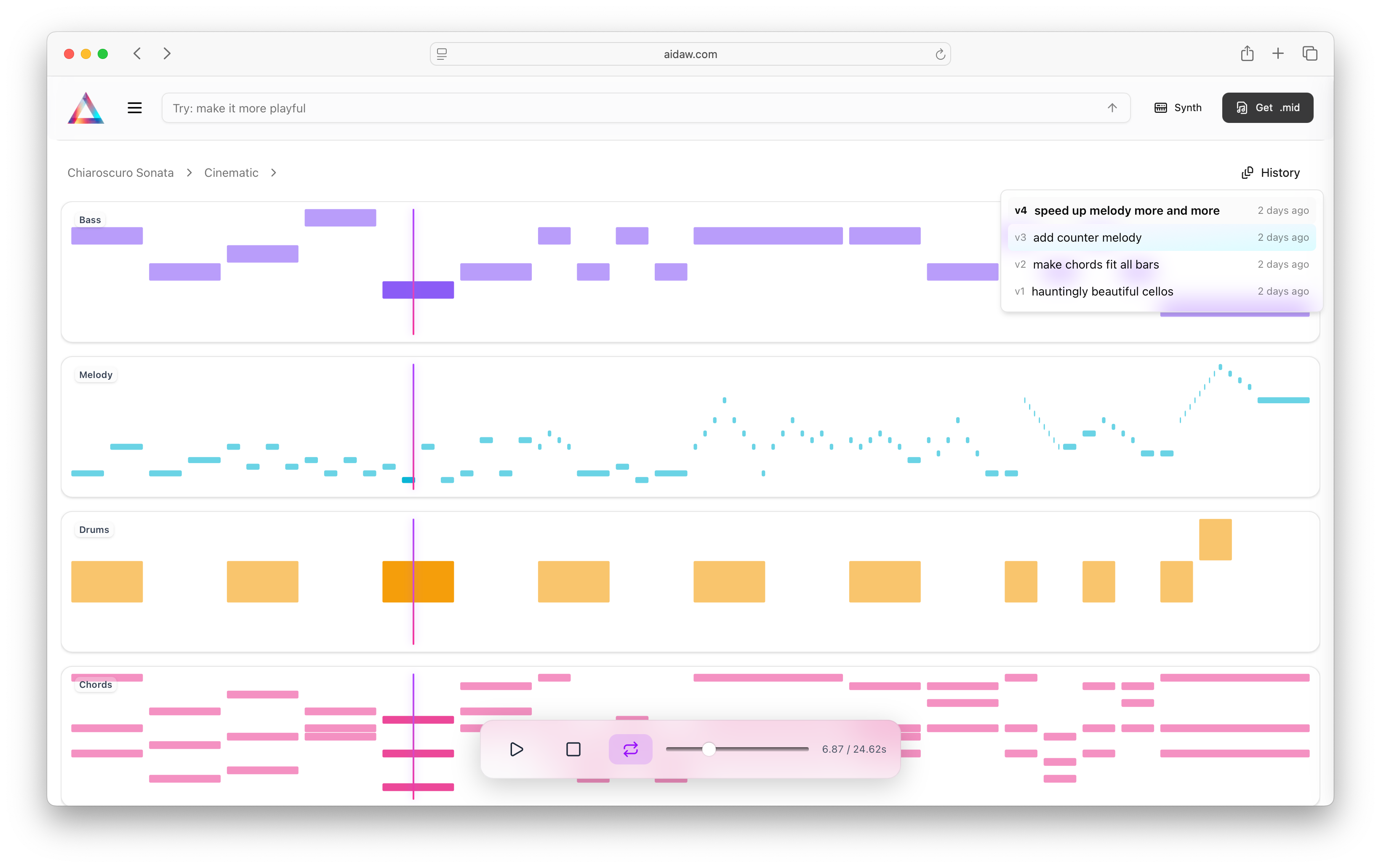This screenshot has height=868, width=1381.
Task: Toggle loop playback mode
Action: (x=630, y=749)
